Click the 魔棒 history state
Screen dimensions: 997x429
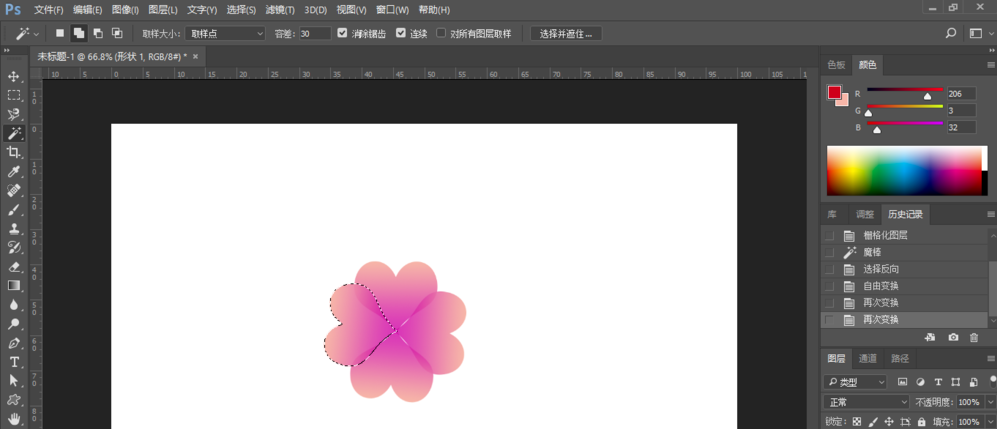[873, 252]
